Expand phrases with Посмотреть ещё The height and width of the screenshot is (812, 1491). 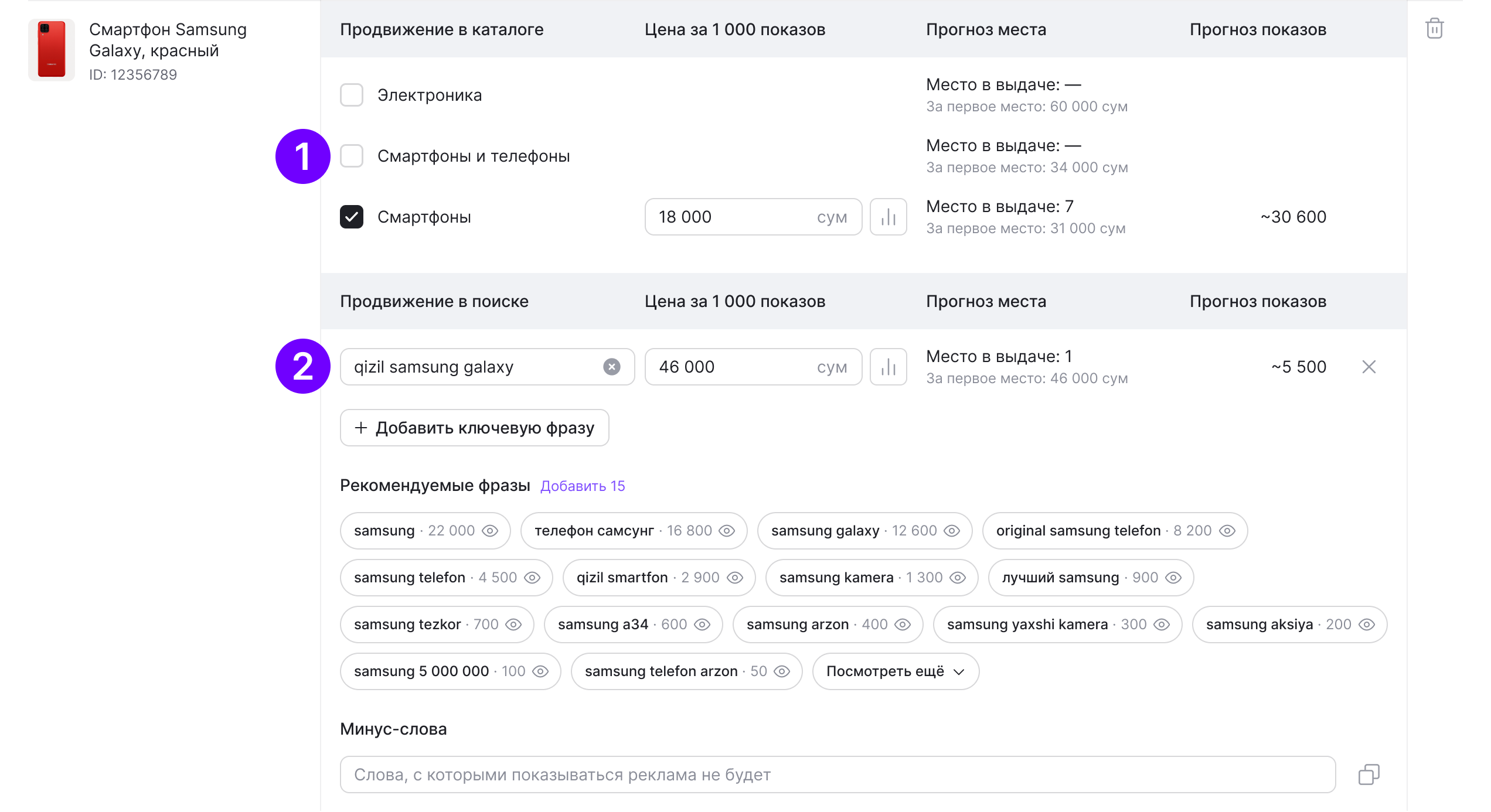(x=896, y=671)
